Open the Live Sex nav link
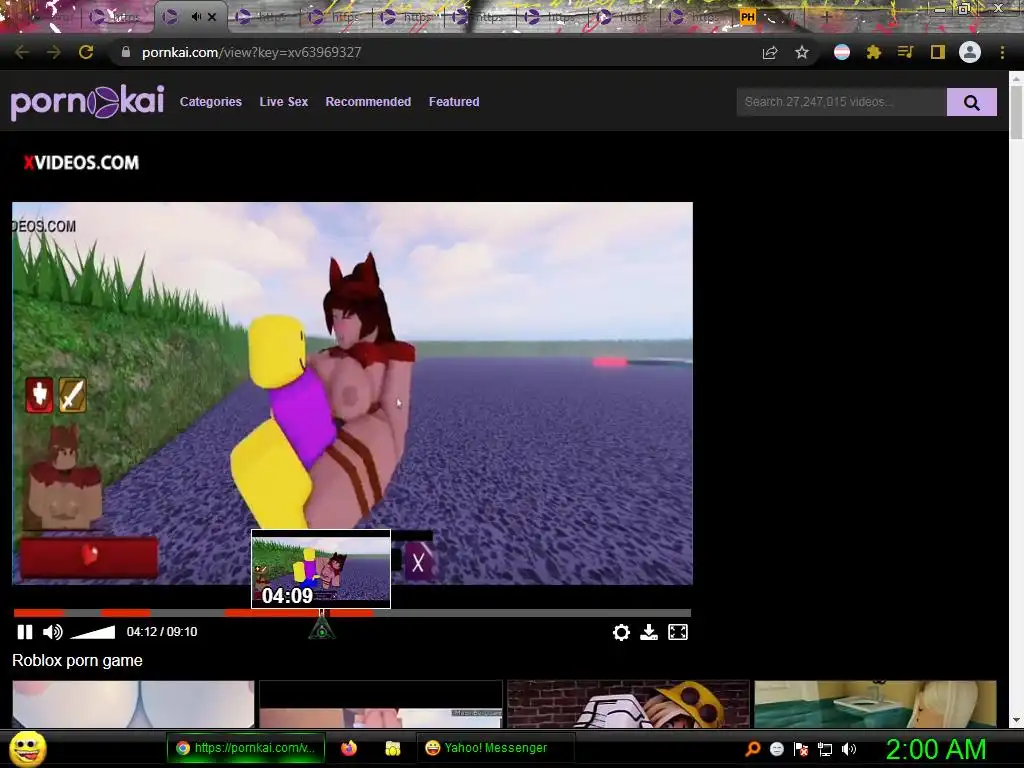Viewport: 1024px width, 768px height. (283, 102)
